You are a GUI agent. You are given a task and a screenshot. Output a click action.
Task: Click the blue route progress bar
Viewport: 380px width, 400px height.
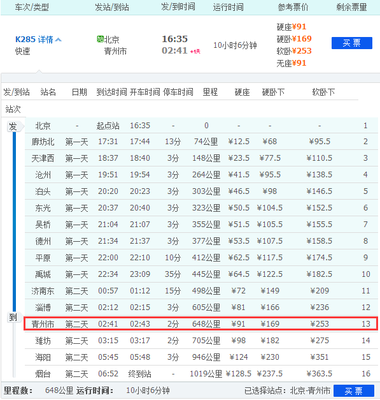point(14,222)
